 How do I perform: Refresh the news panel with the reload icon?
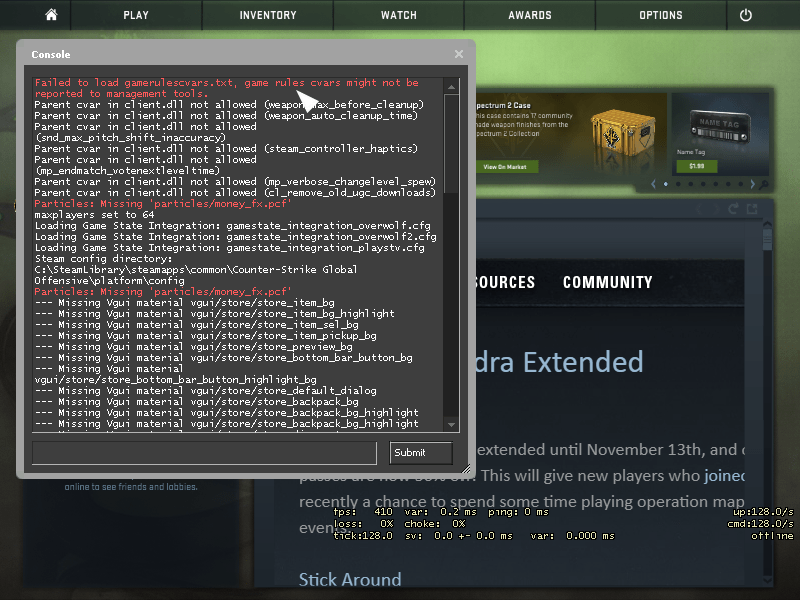pos(732,207)
